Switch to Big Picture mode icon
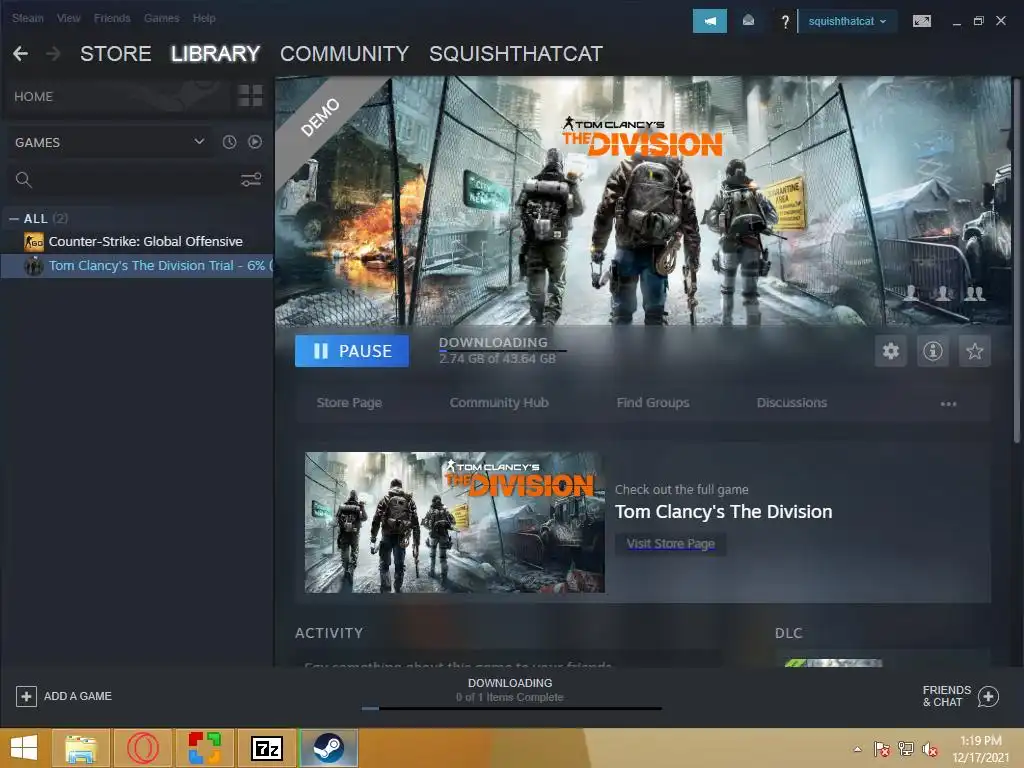The image size is (1024, 768). click(x=921, y=21)
